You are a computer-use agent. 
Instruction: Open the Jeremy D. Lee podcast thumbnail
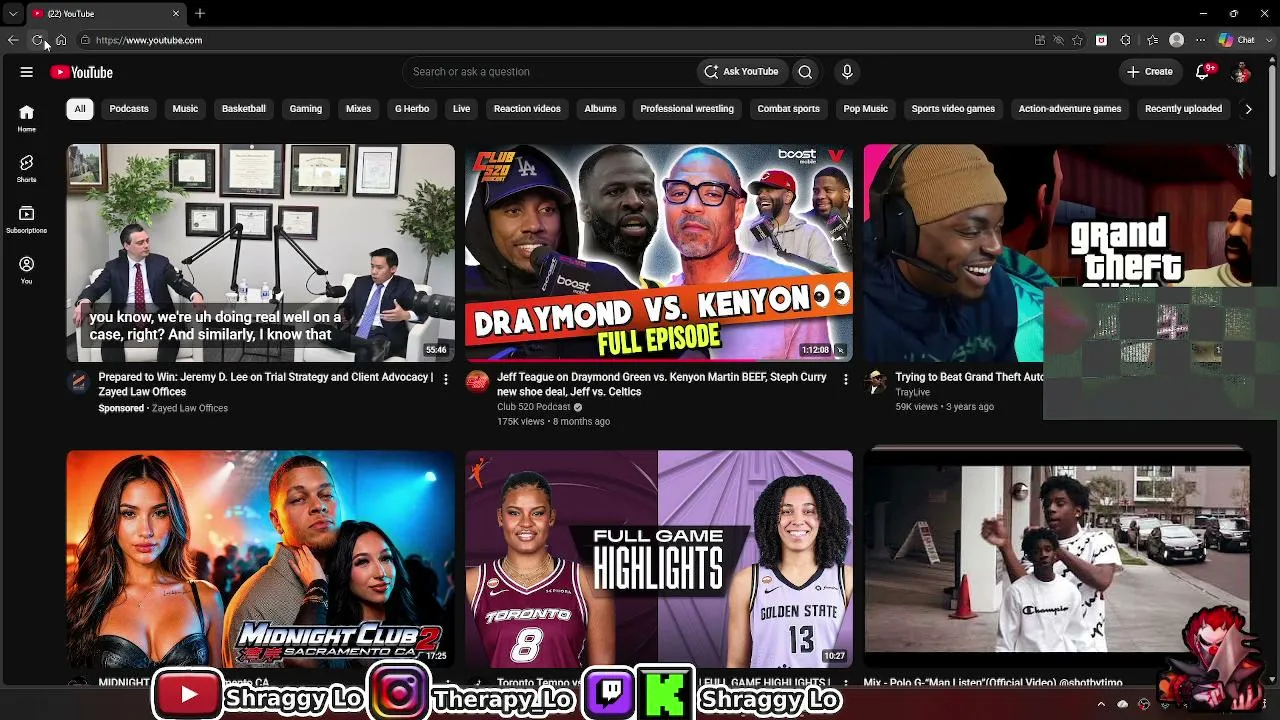pyautogui.click(x=261, y=253)
